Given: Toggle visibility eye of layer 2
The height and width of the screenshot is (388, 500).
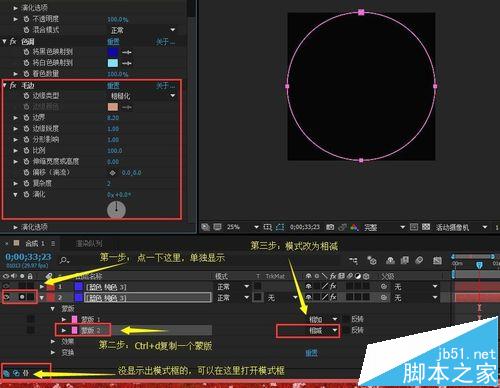Looking at the screenshot, I should tap(6, 297).
